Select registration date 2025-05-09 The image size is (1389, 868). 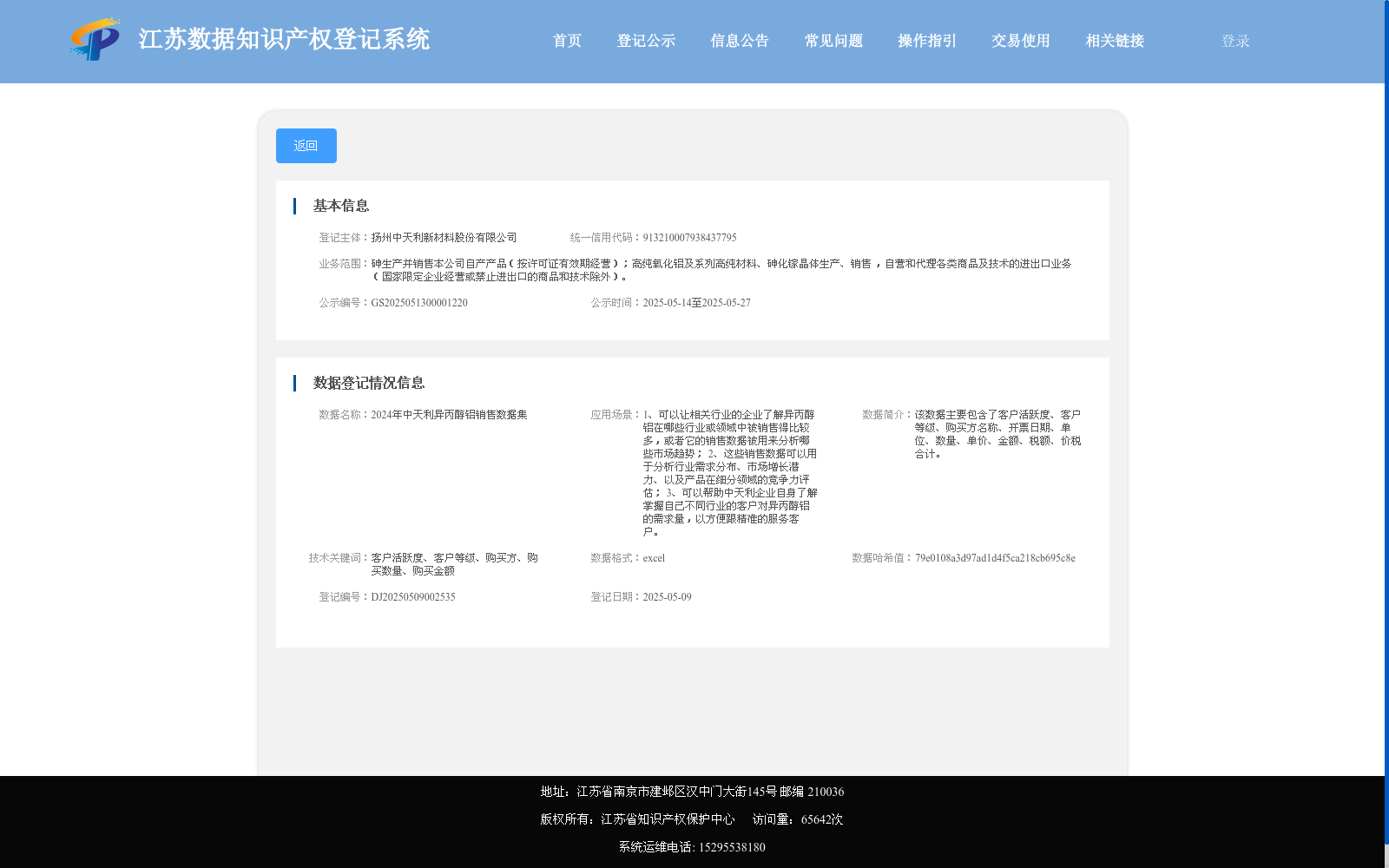[667, 597]
